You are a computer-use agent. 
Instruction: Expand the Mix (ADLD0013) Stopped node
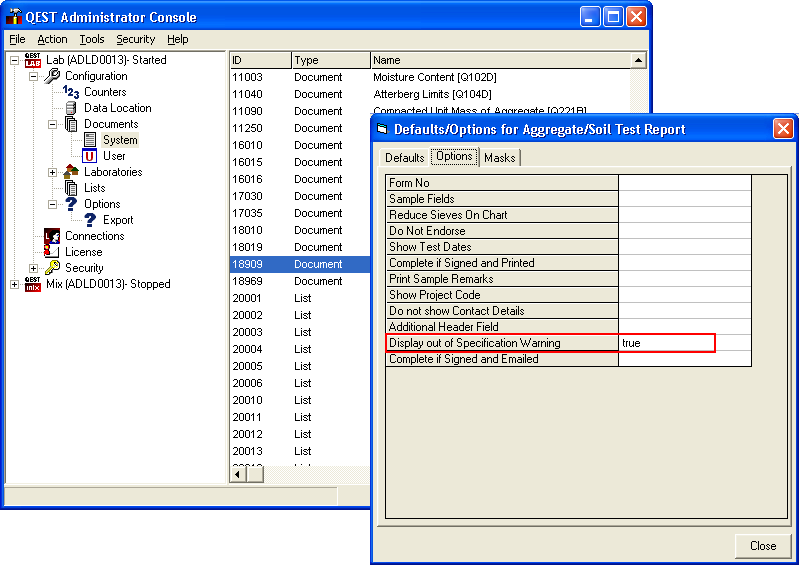coord(14,284)
